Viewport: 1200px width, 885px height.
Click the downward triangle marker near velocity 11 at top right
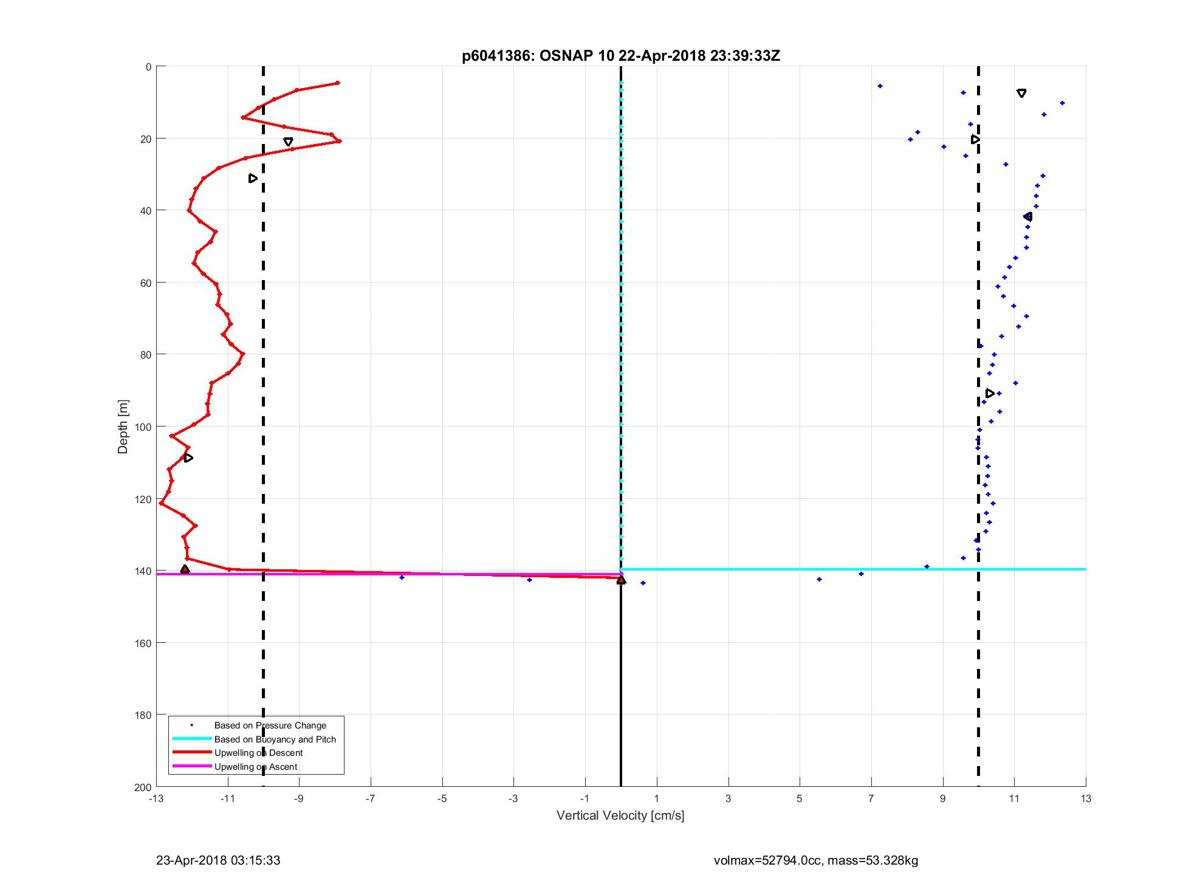(x=1021, y=93)
